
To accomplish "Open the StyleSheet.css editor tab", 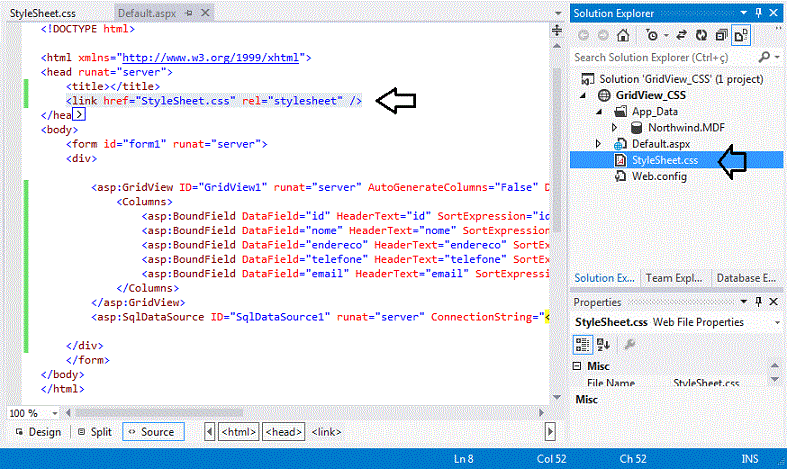I will point(43,13).
